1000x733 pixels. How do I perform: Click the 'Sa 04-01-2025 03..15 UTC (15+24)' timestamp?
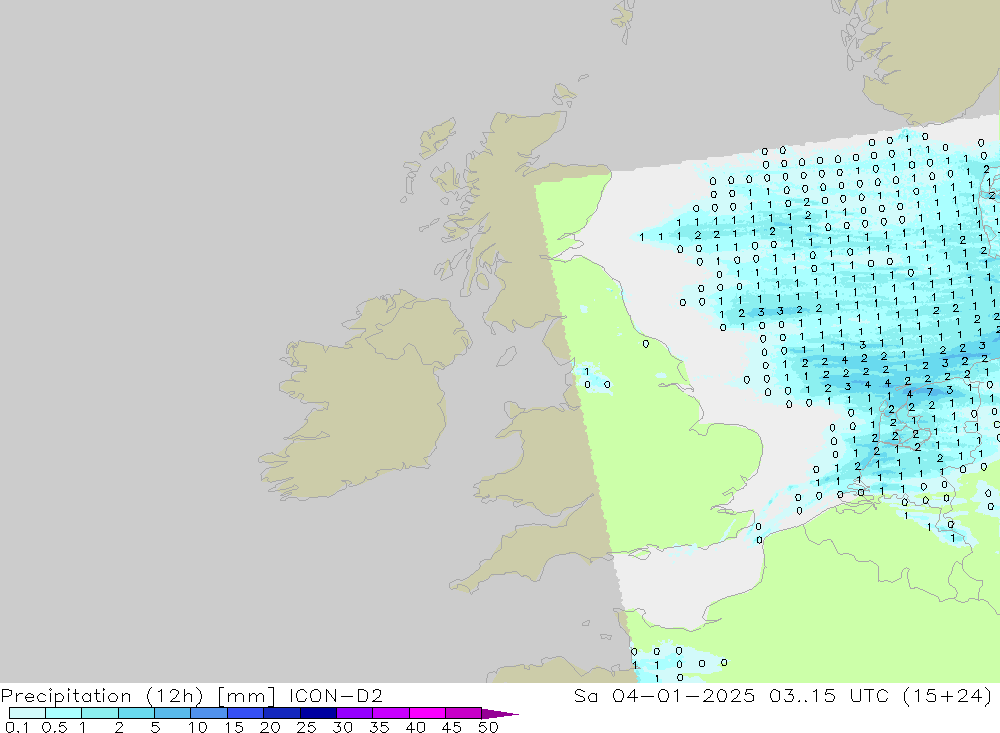pyautogui.click(x=783, y=696)
